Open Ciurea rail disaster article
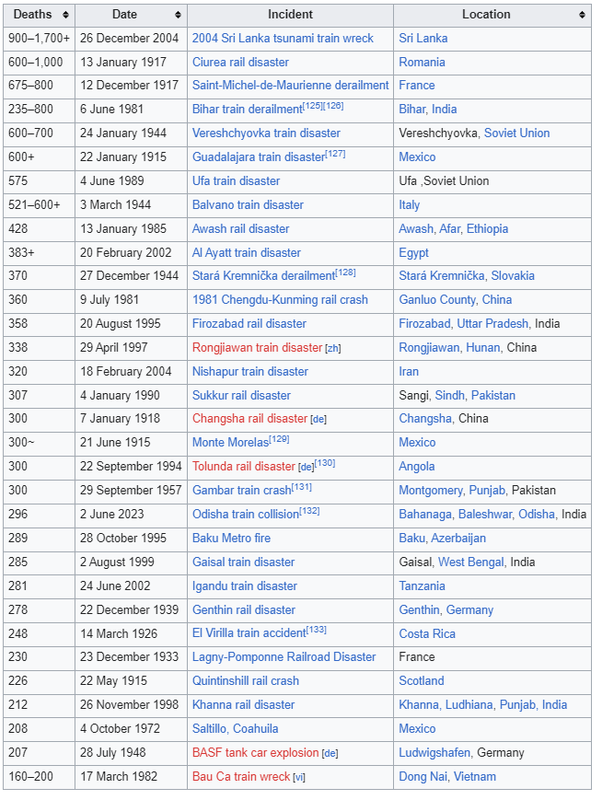Screen dimensions: 602x800 tap(240, 62)
